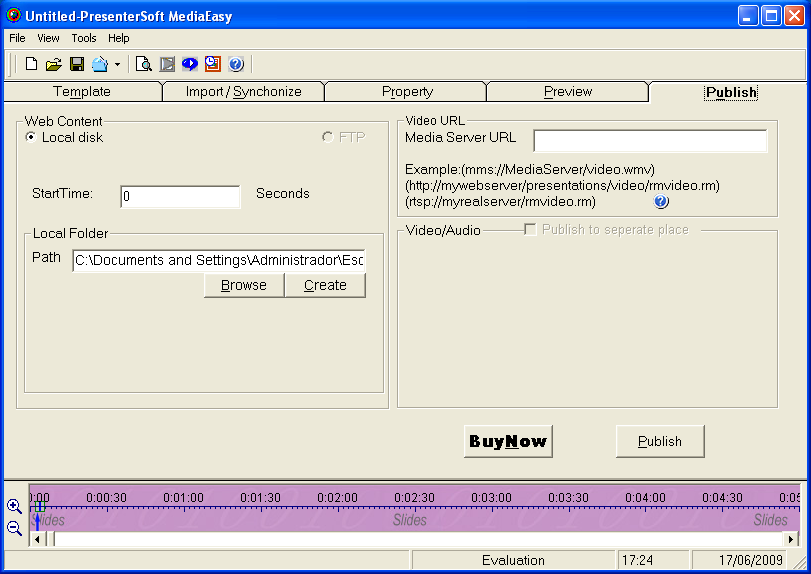Click the Browse button
The height and width of the screenshot is (574, 811).
click(x=244, y=285)
